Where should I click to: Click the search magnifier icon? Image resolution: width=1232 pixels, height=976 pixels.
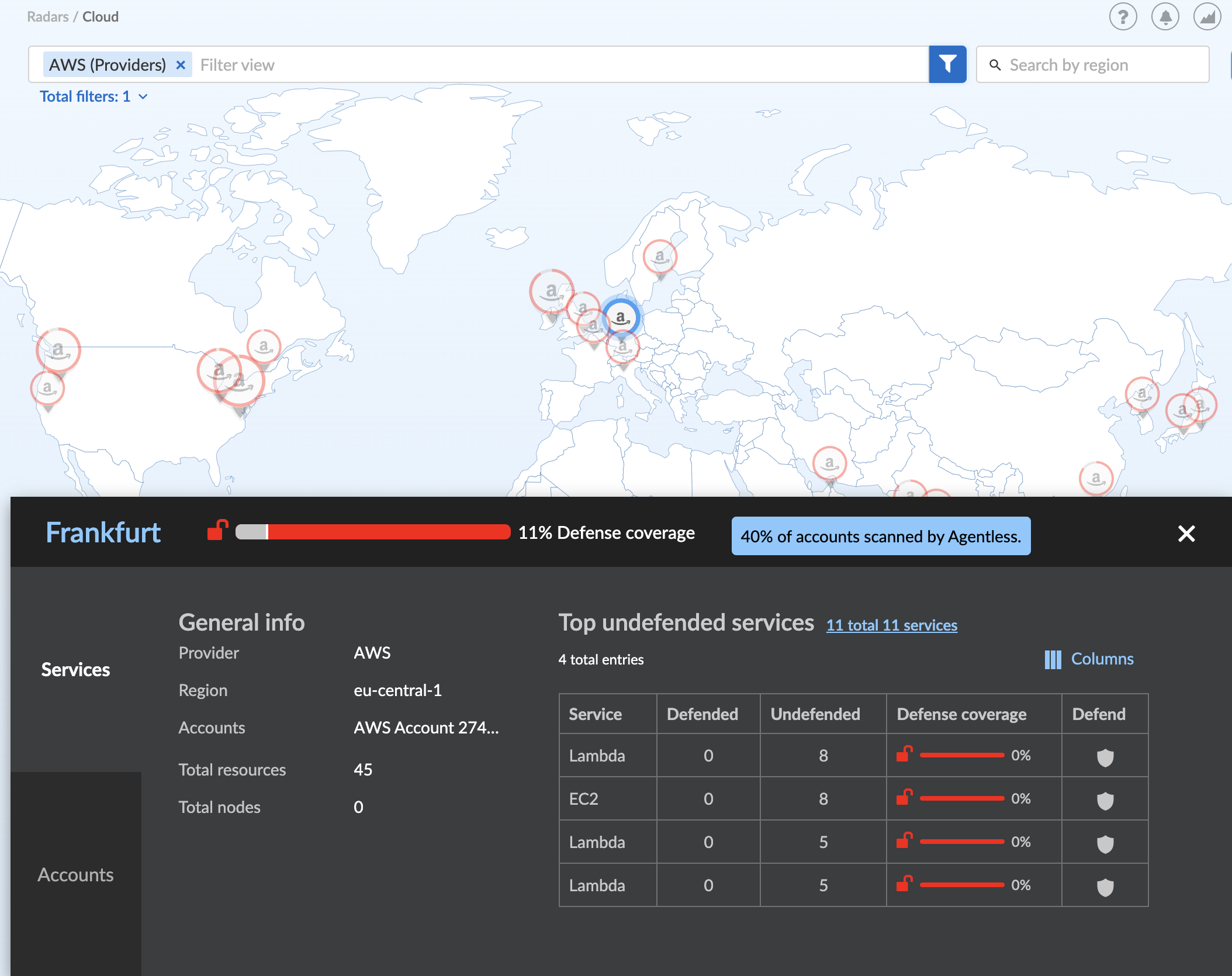(x=995, y=65)
